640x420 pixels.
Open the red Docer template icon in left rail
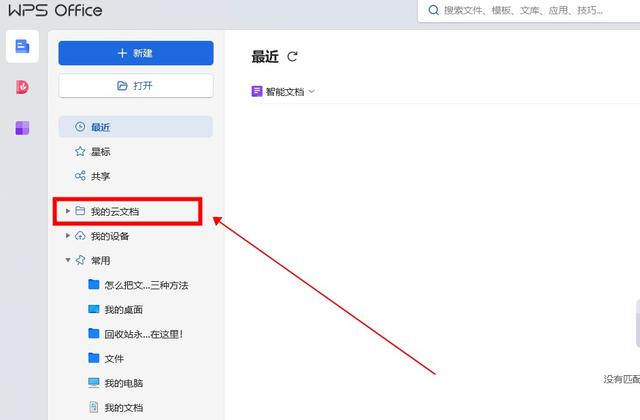22,87
